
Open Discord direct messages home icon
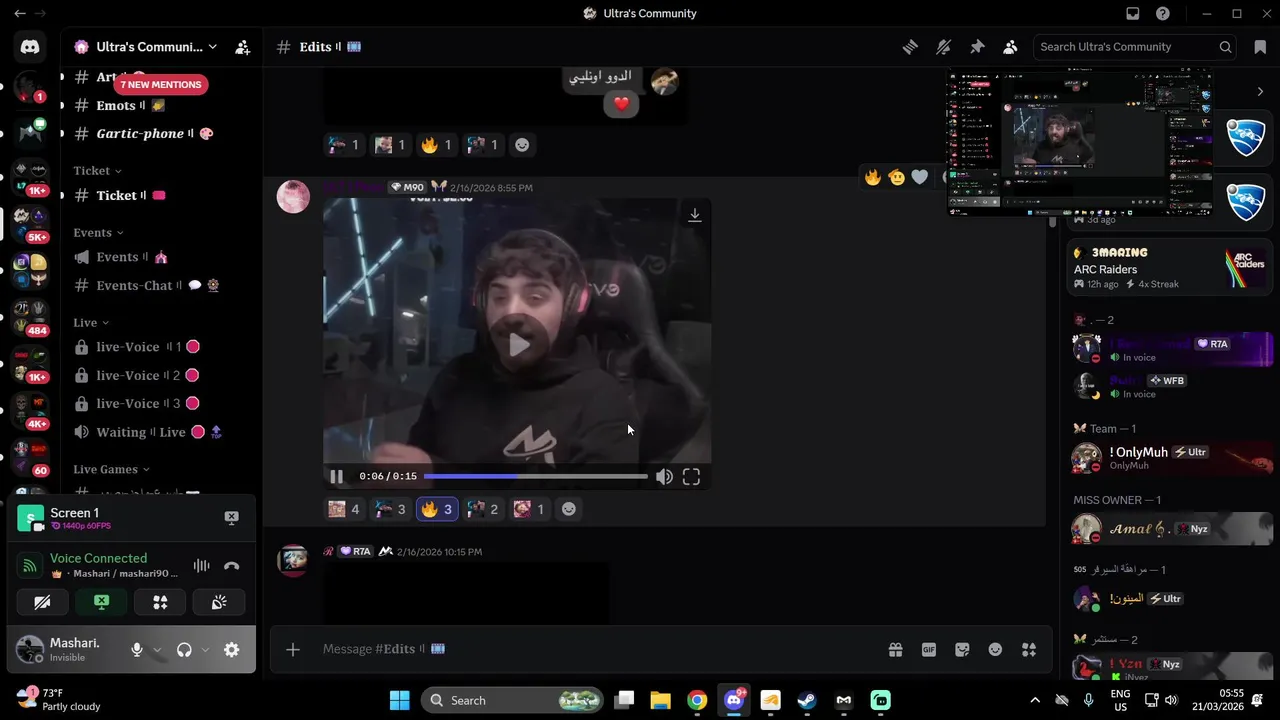point(30,47)
